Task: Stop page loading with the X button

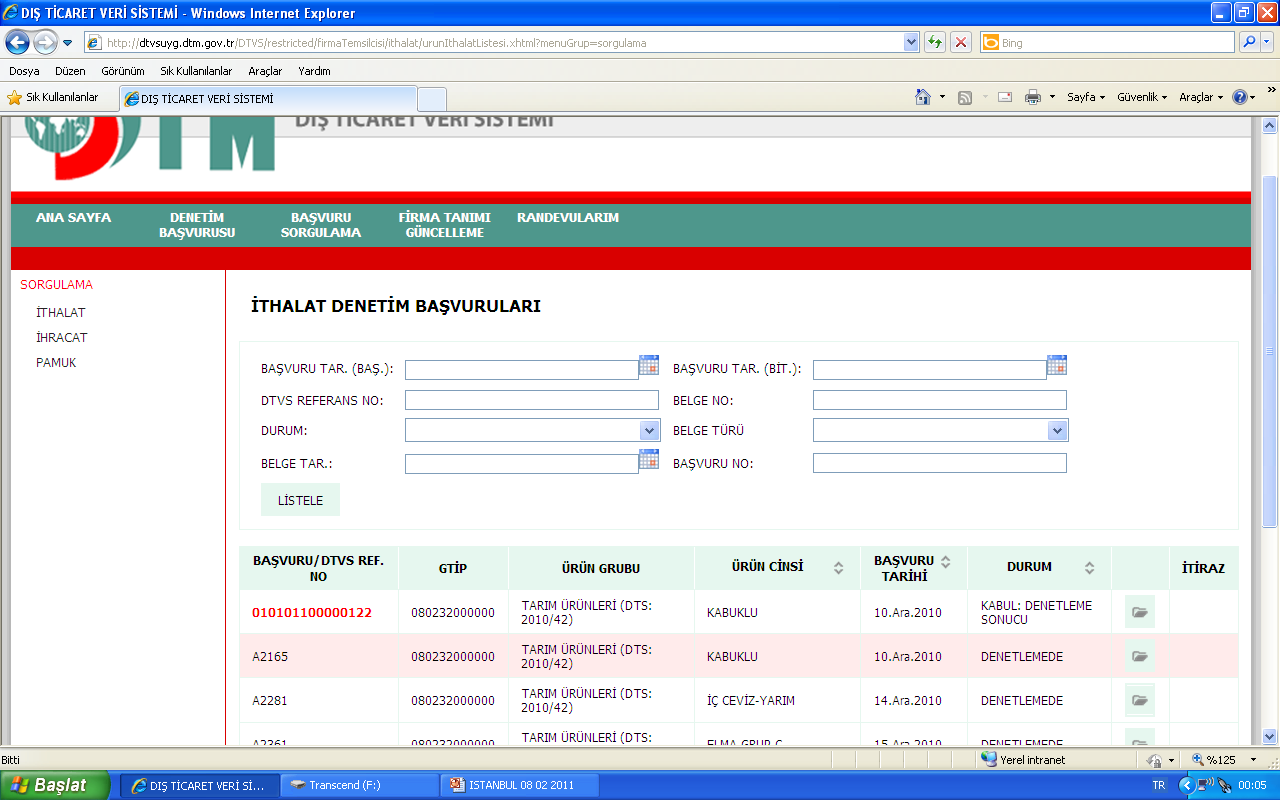Action: point(961,42)
